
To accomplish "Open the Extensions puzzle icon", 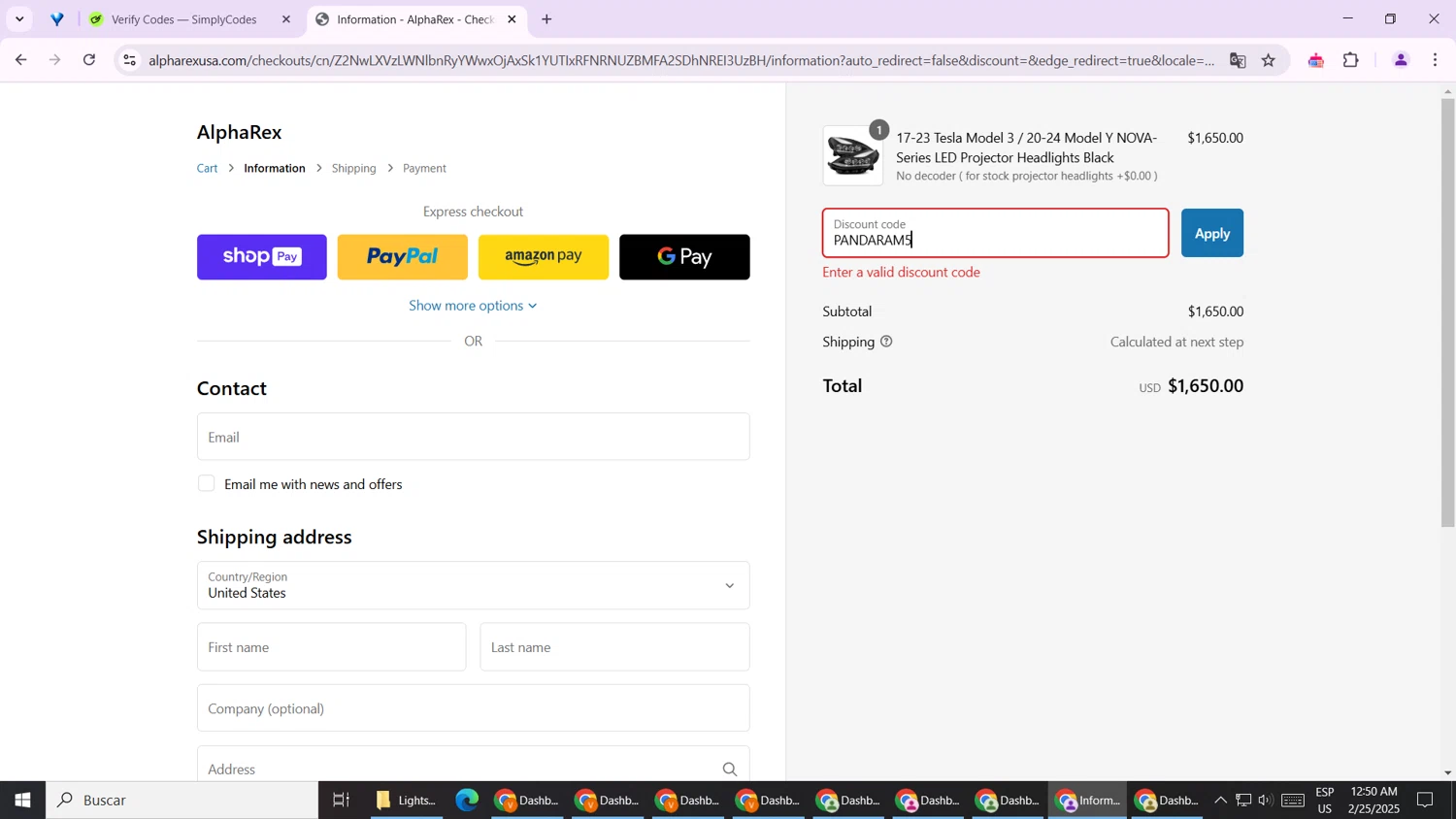I will [x=1351, y=60].
